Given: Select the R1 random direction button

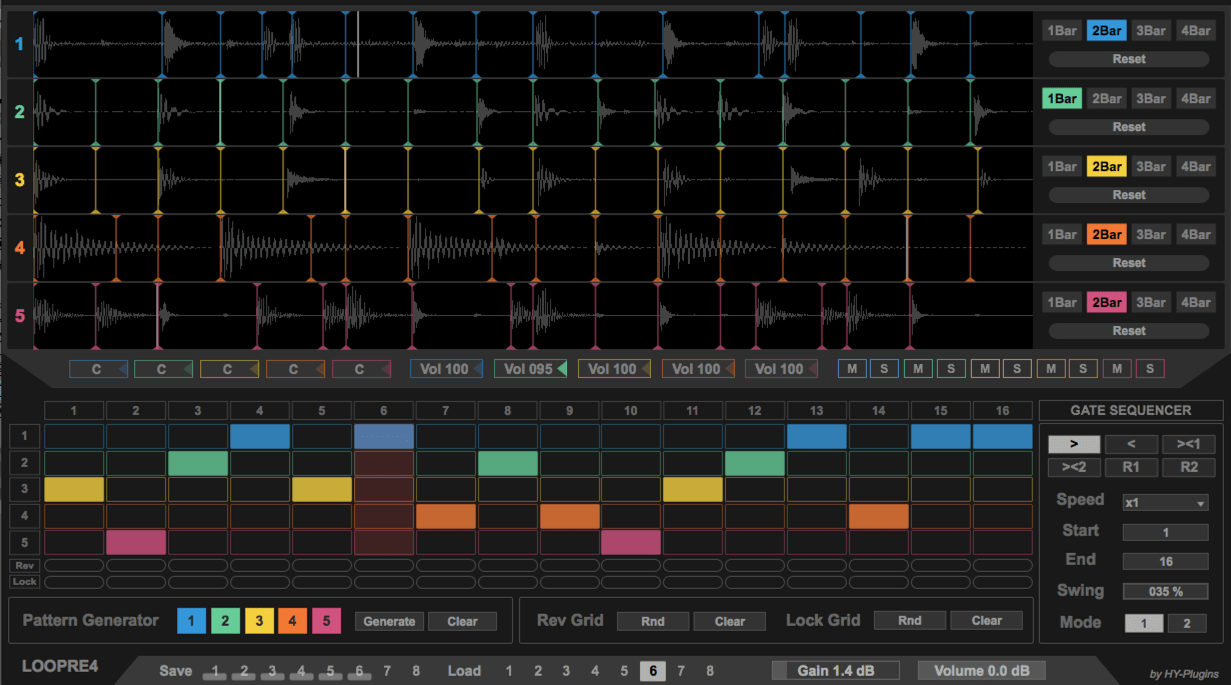Looking at the screenshot, I should coord(1131,467).
